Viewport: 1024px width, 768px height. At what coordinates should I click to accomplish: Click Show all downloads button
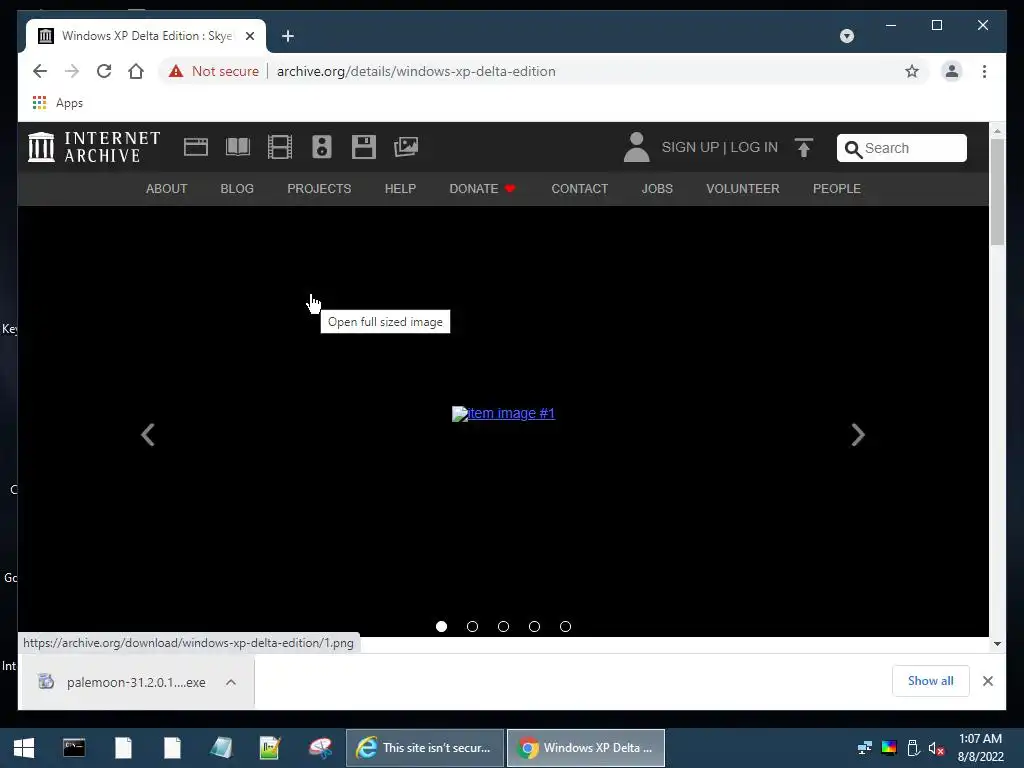click(931, 681)
